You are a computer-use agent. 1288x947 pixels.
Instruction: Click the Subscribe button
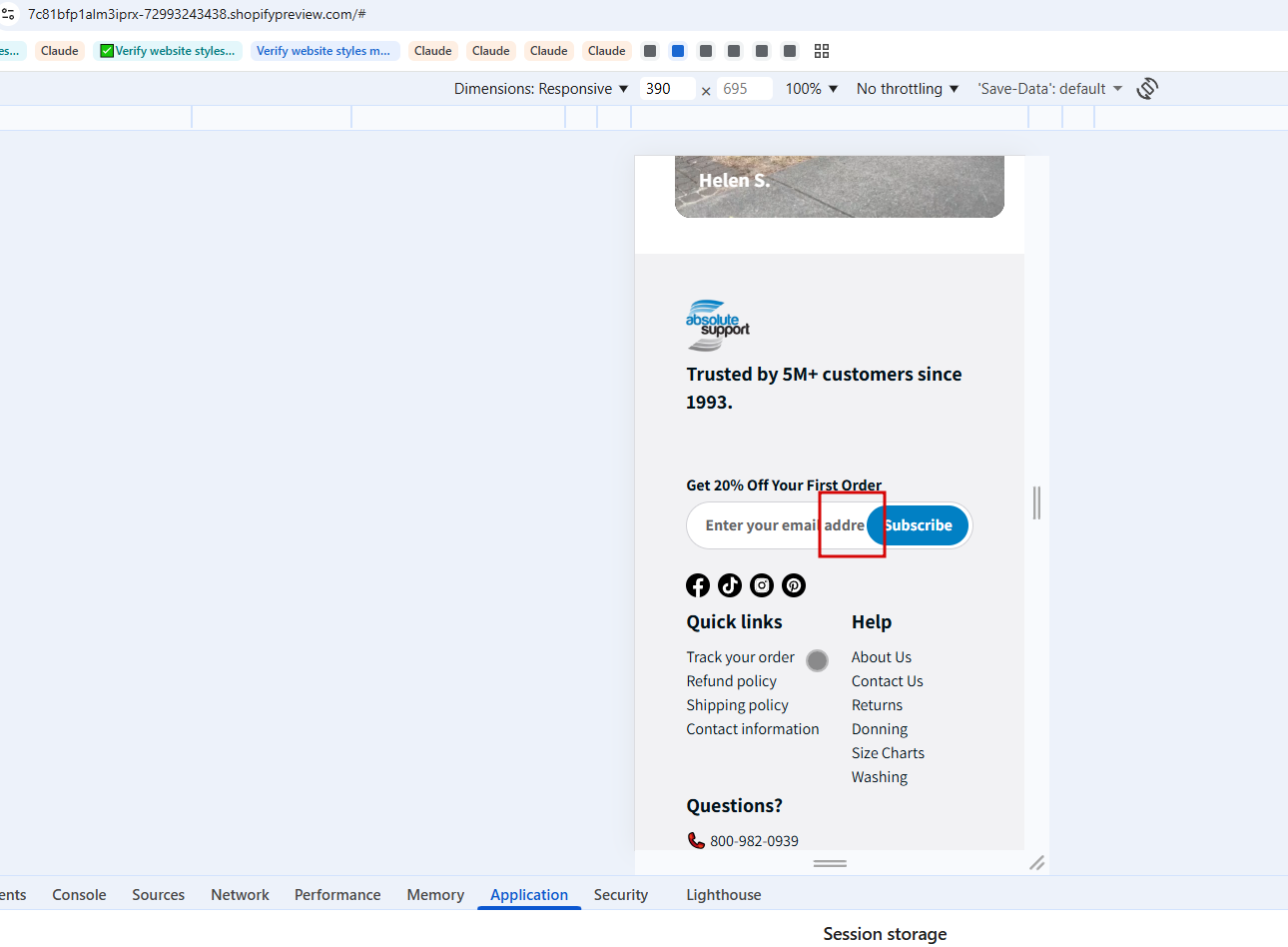point(918,525)
